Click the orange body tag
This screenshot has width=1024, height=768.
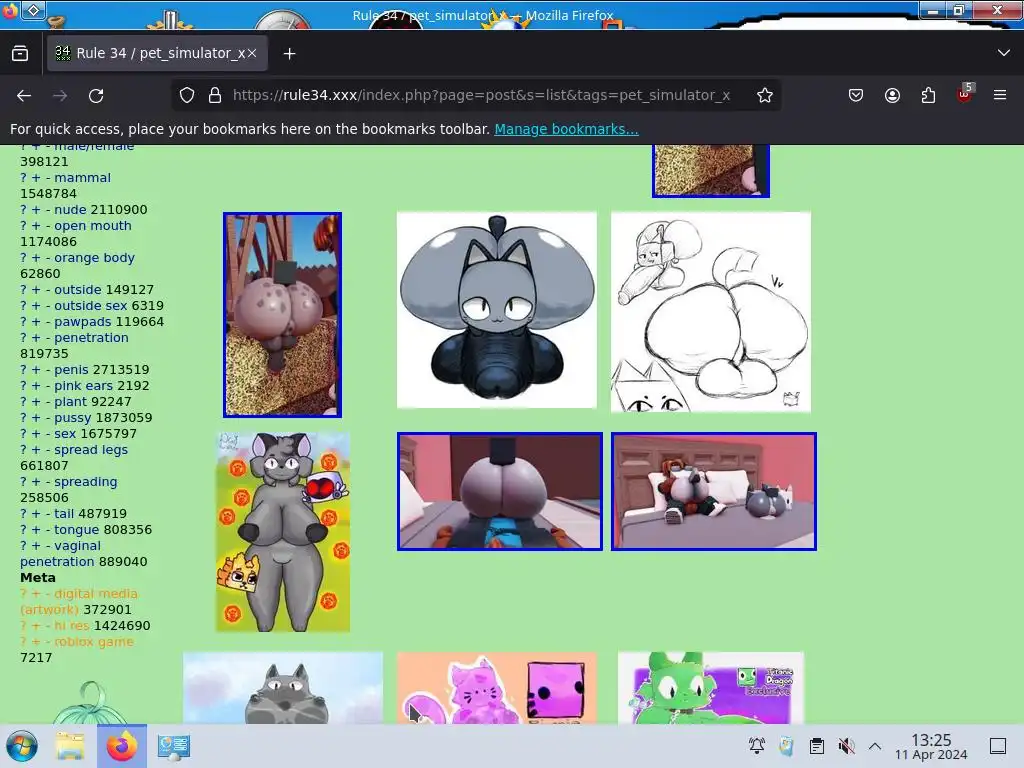click(94, 257)
